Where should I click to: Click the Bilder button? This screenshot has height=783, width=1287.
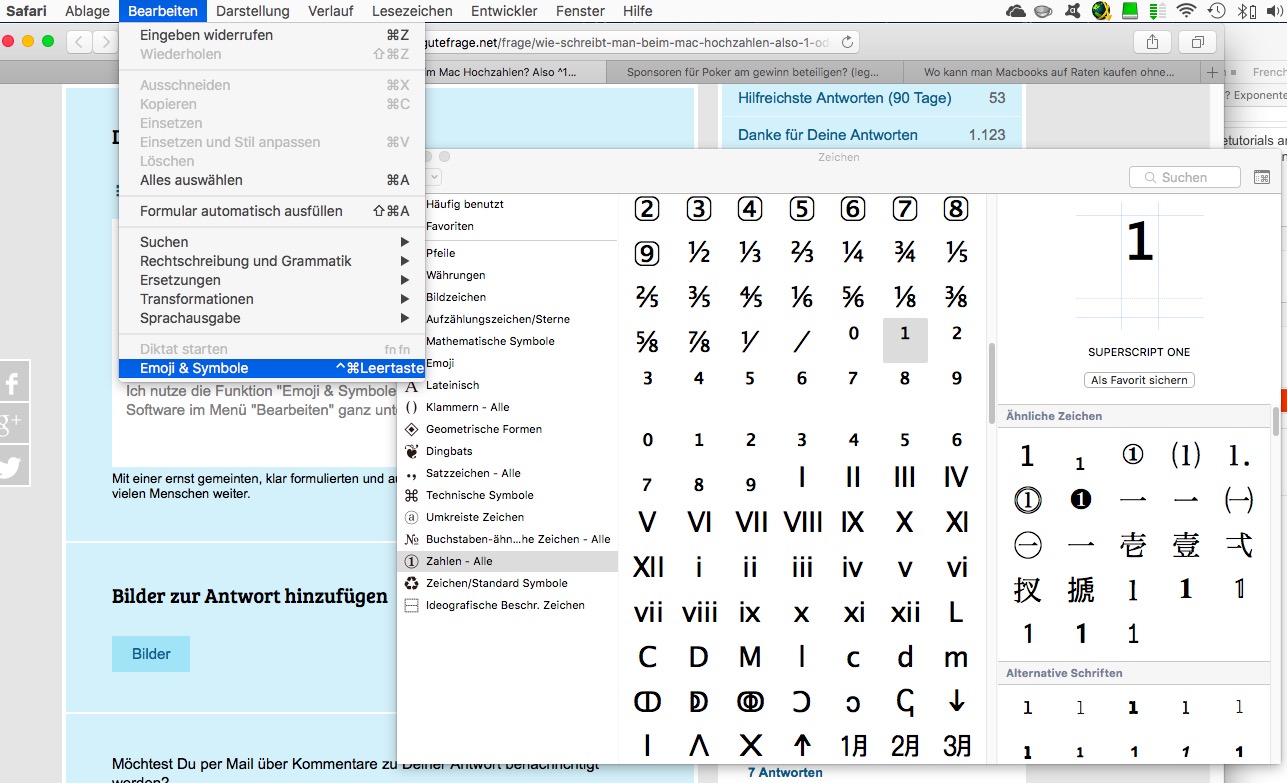tap(151, 654)
